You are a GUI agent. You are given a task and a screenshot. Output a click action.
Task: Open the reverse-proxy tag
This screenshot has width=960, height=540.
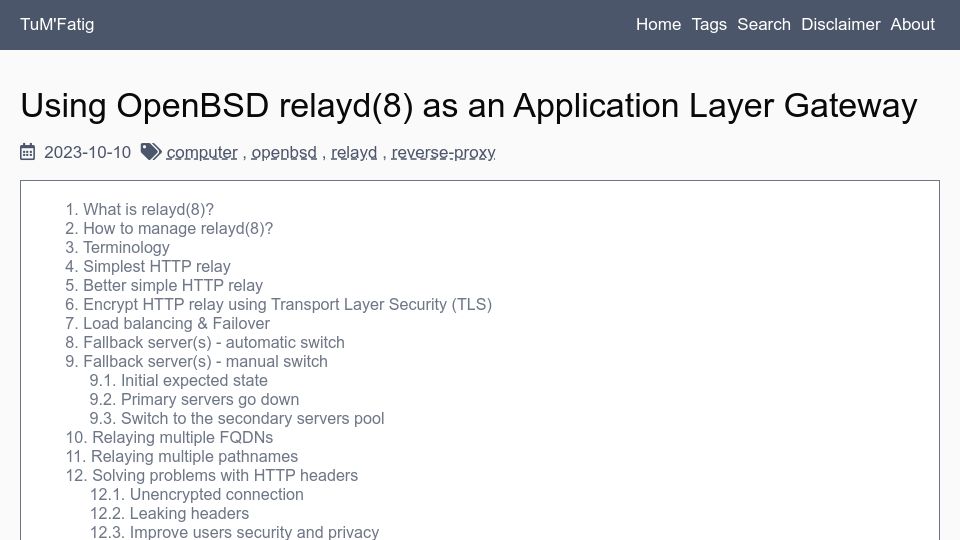(x=443, y=152)
